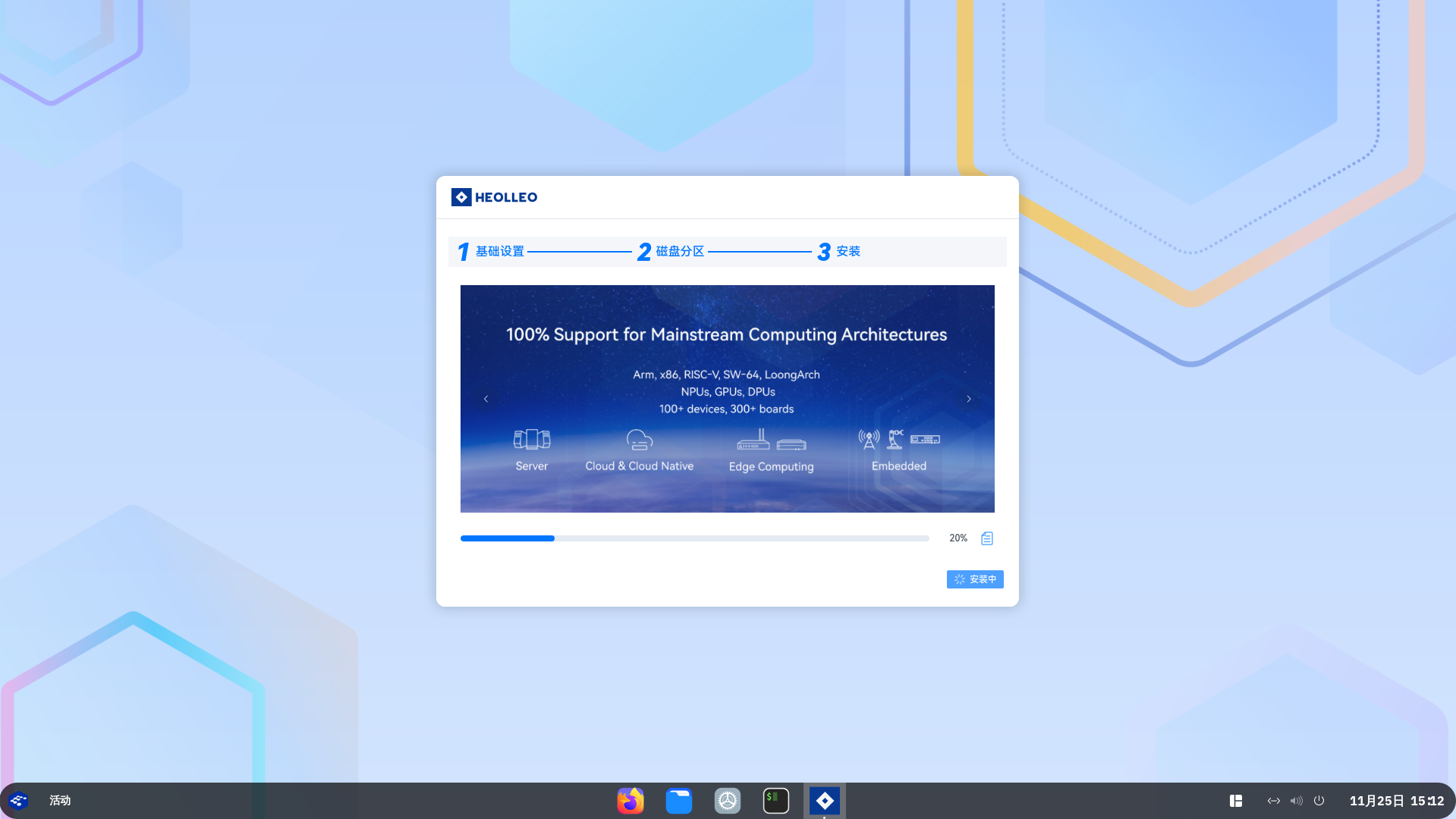Open the clock showing 11月25日 15:12

[1397, 801]
